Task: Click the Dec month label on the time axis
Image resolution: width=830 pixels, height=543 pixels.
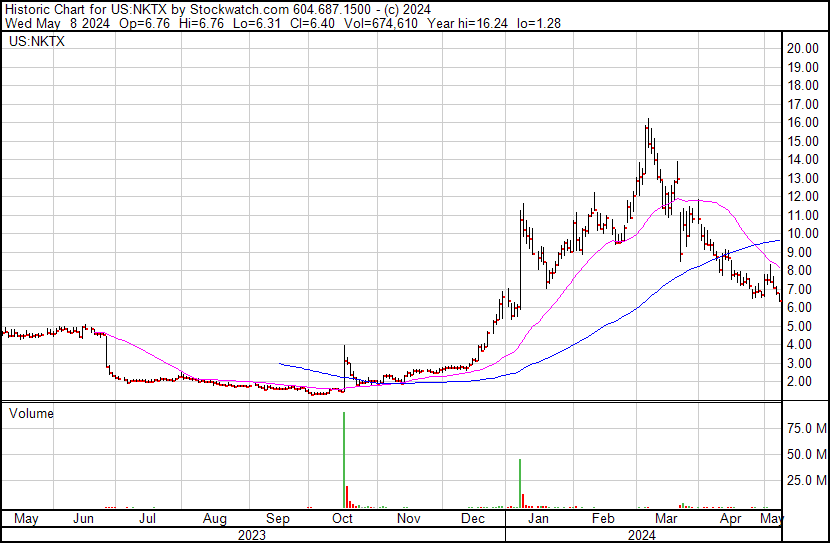Action: pos(473,519)
